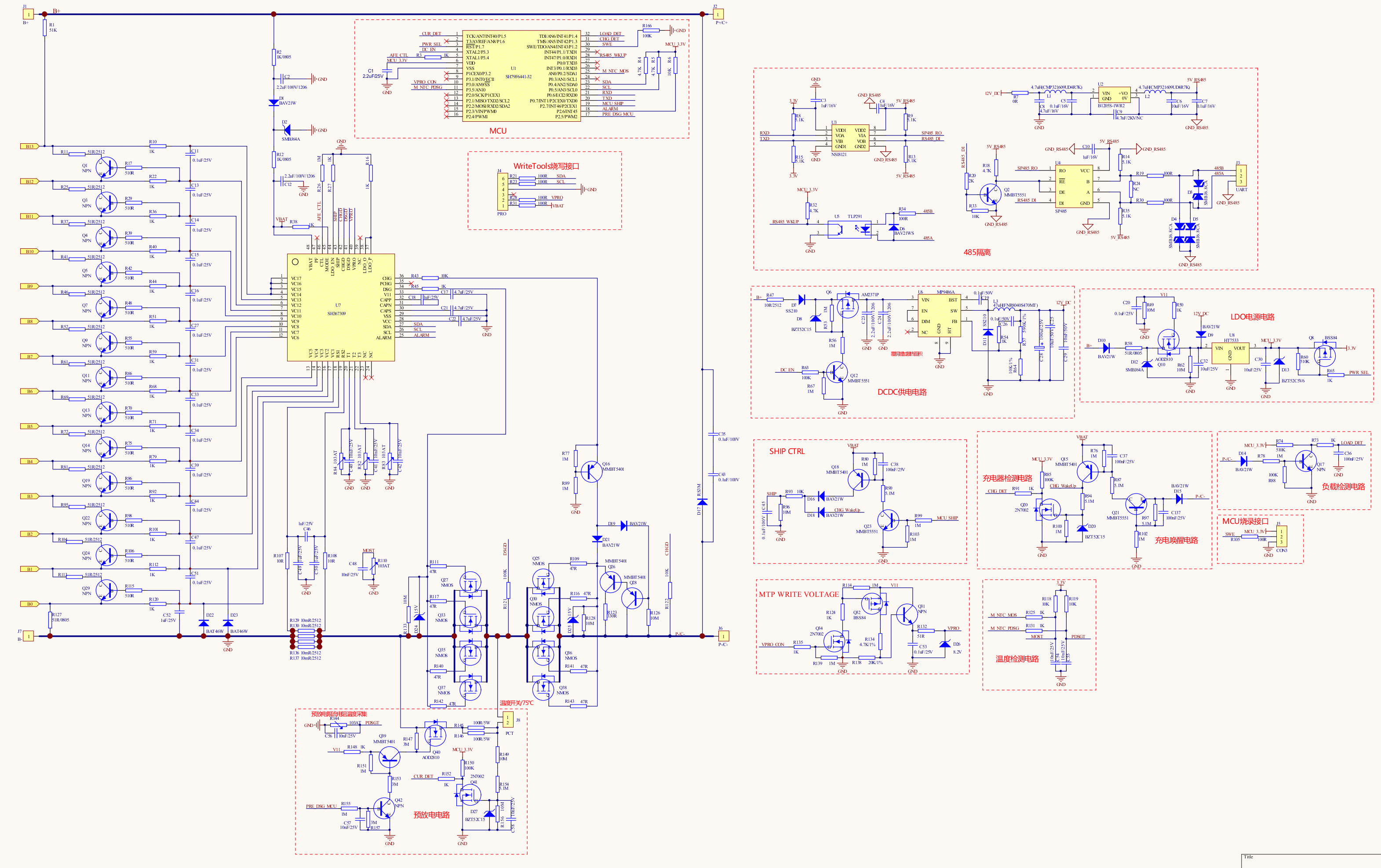Select the U4 SP485 transceiver chip
This screenshot has height=868, width=1381.
(x=1074, y=187)
